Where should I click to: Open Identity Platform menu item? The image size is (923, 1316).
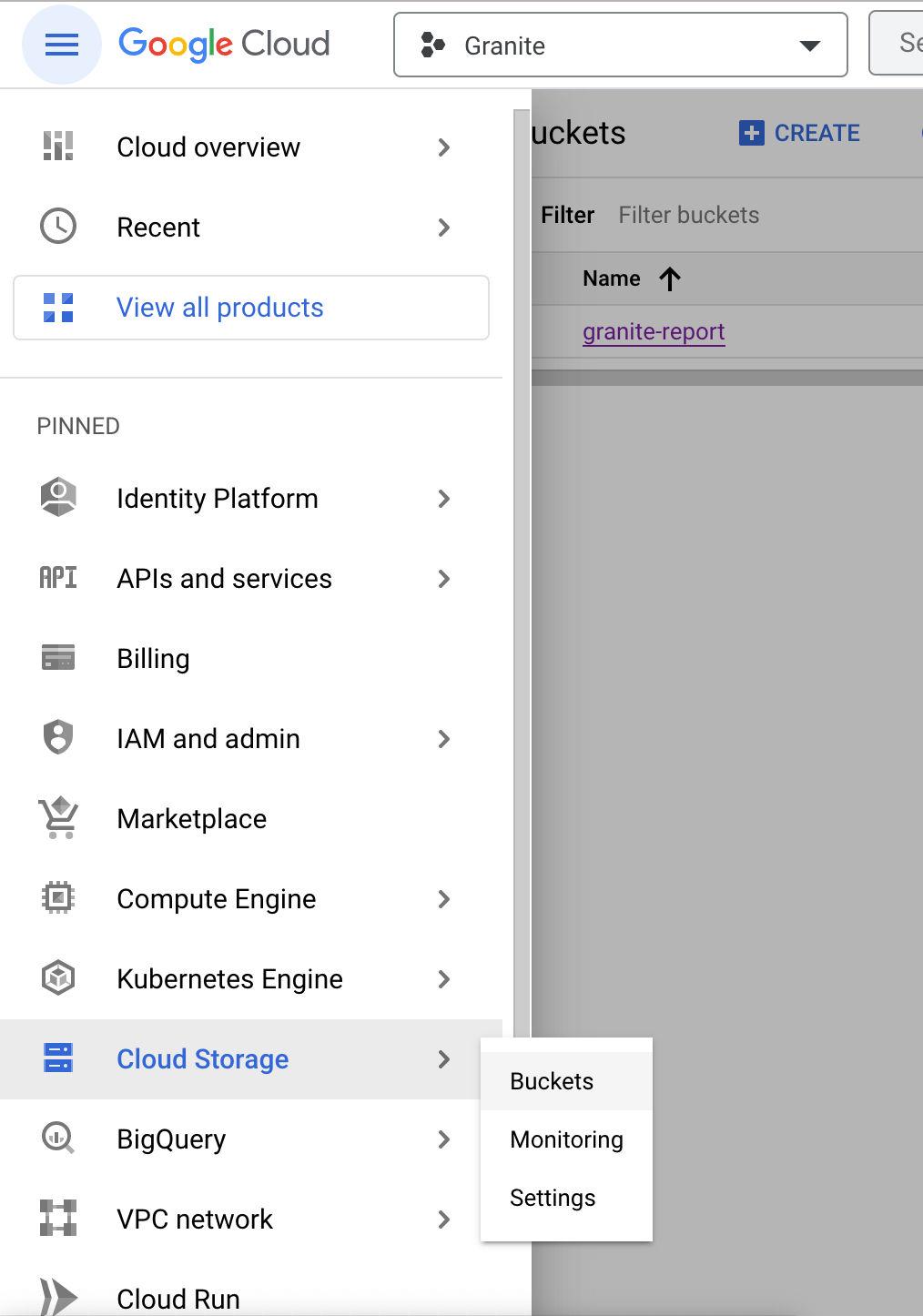click(251, 498)
